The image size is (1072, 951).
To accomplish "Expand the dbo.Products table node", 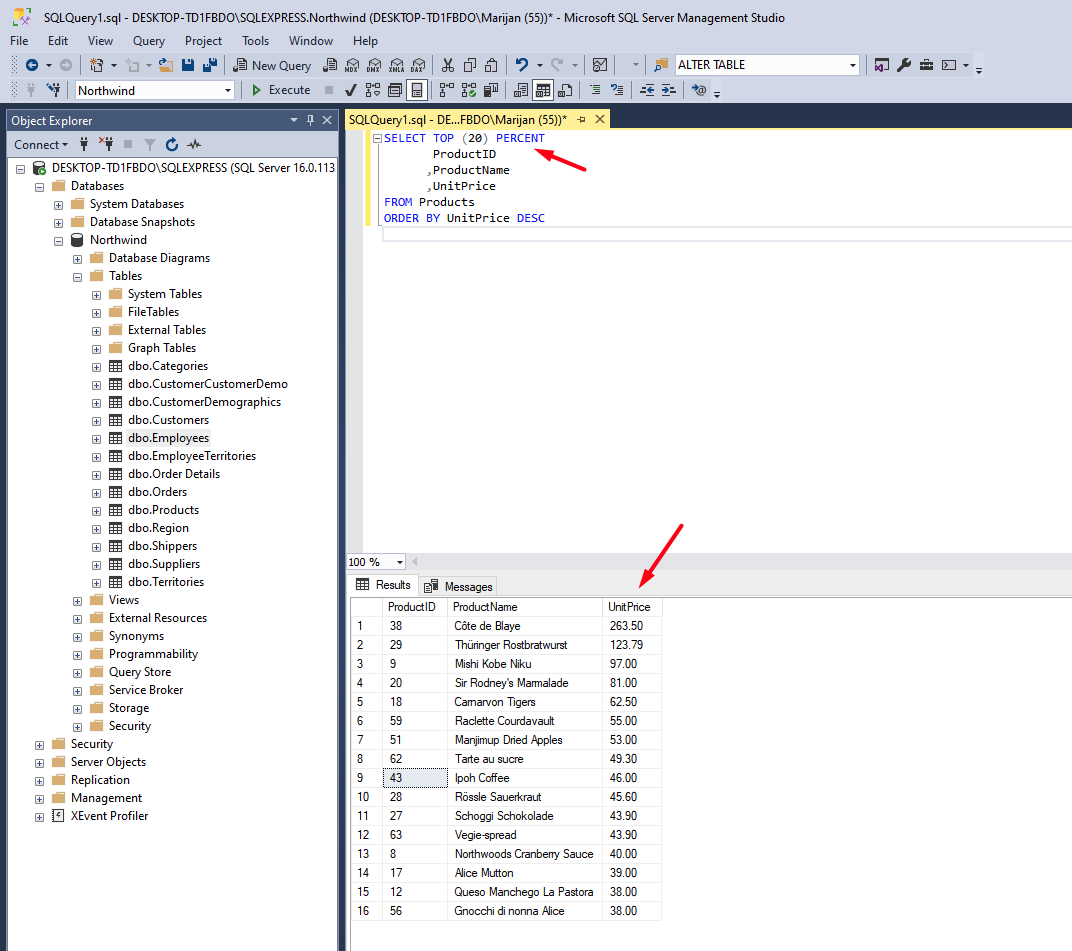I will point(96,511).
